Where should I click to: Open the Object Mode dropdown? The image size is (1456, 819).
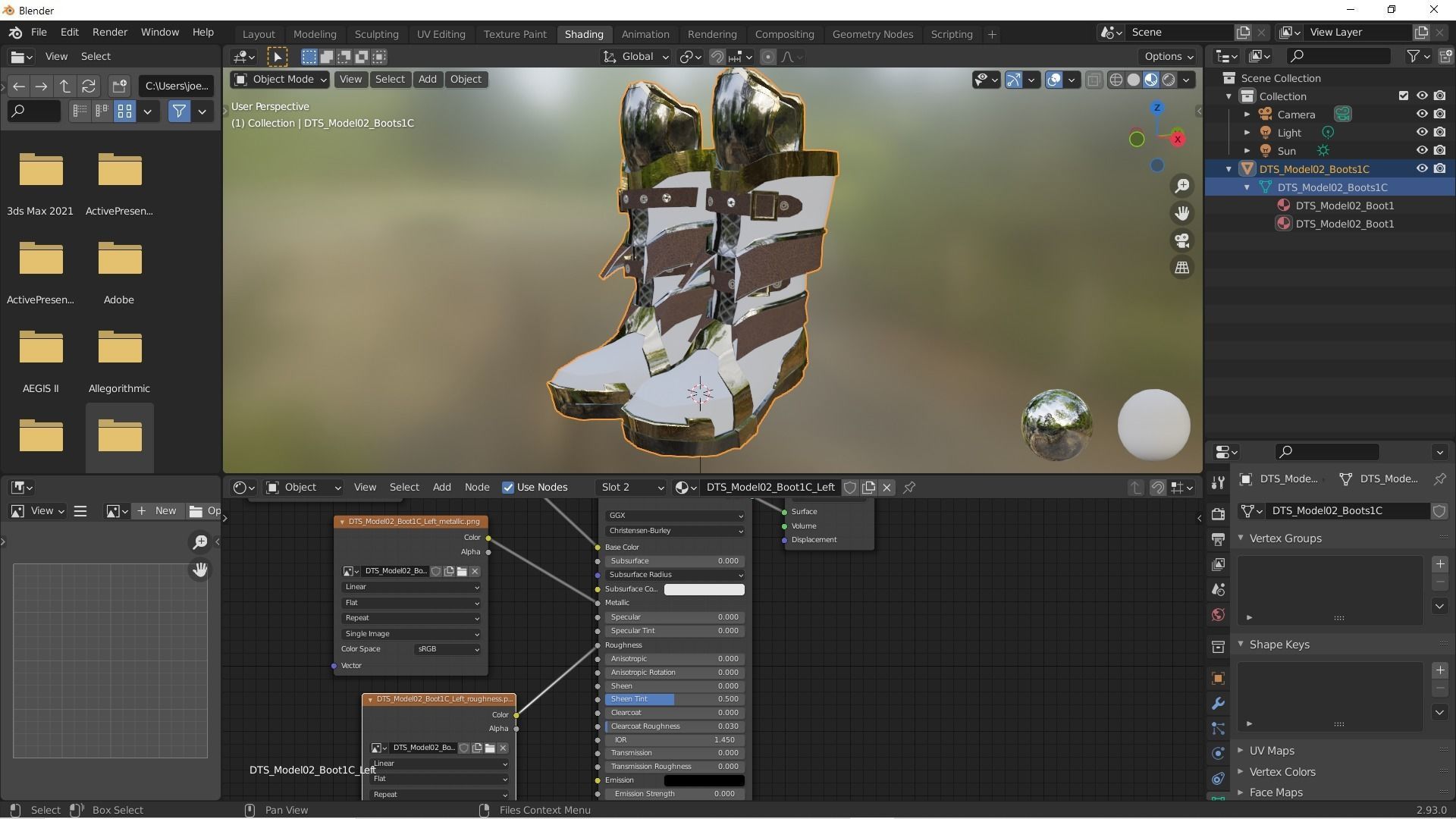tap(281, 80)
